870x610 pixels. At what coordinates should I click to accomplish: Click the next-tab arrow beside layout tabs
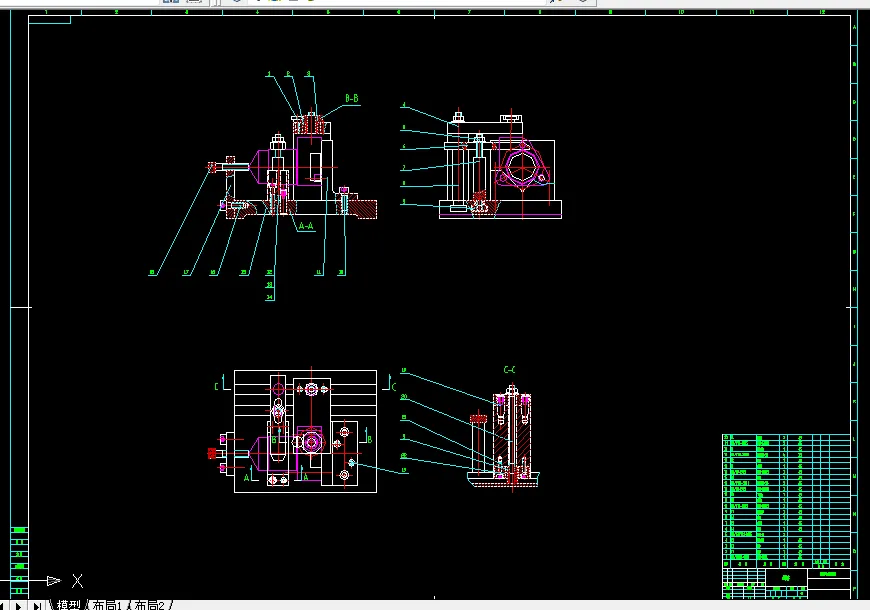coord(18,606)
